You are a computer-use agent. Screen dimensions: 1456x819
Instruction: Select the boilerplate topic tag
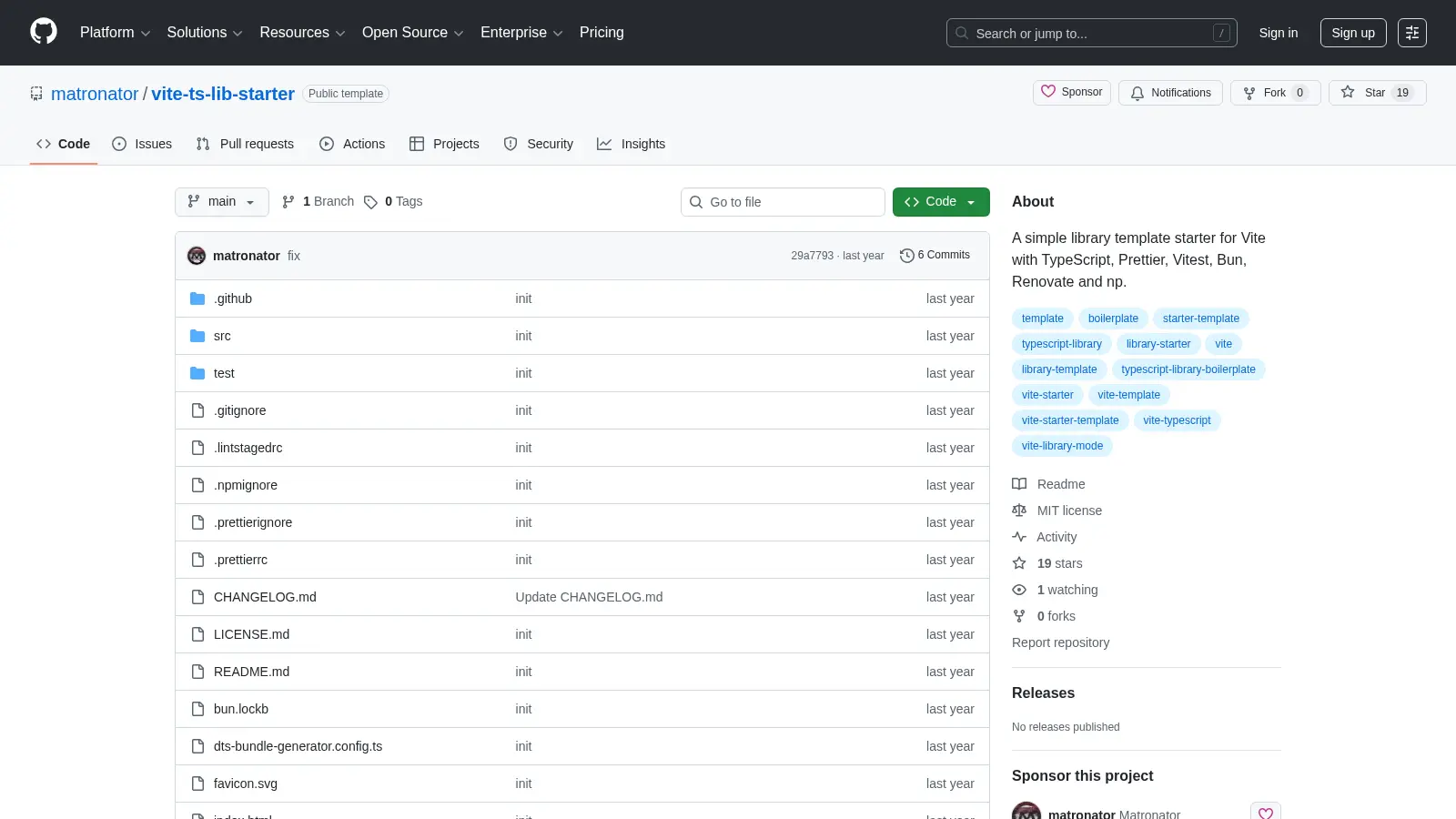pos(1113,318)
